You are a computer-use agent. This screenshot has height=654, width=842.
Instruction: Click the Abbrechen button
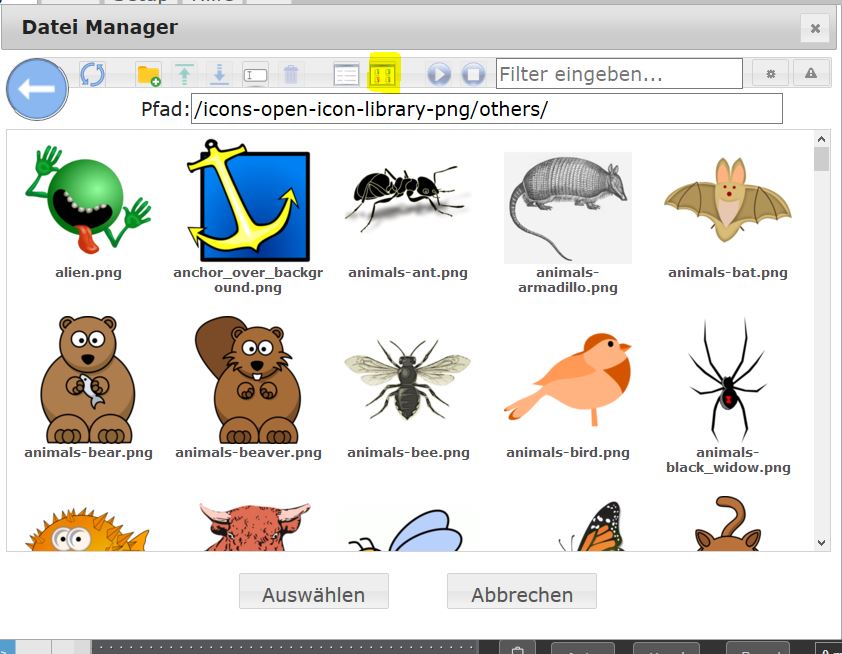521,594
